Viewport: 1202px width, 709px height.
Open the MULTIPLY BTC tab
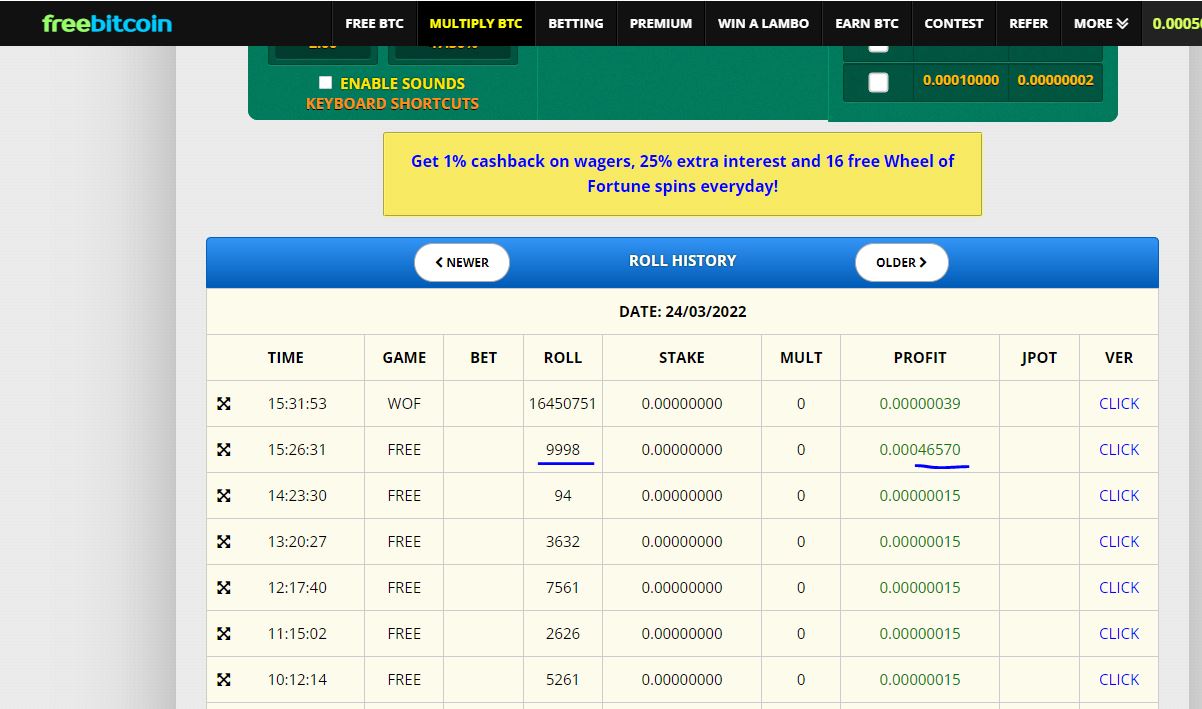476,23
